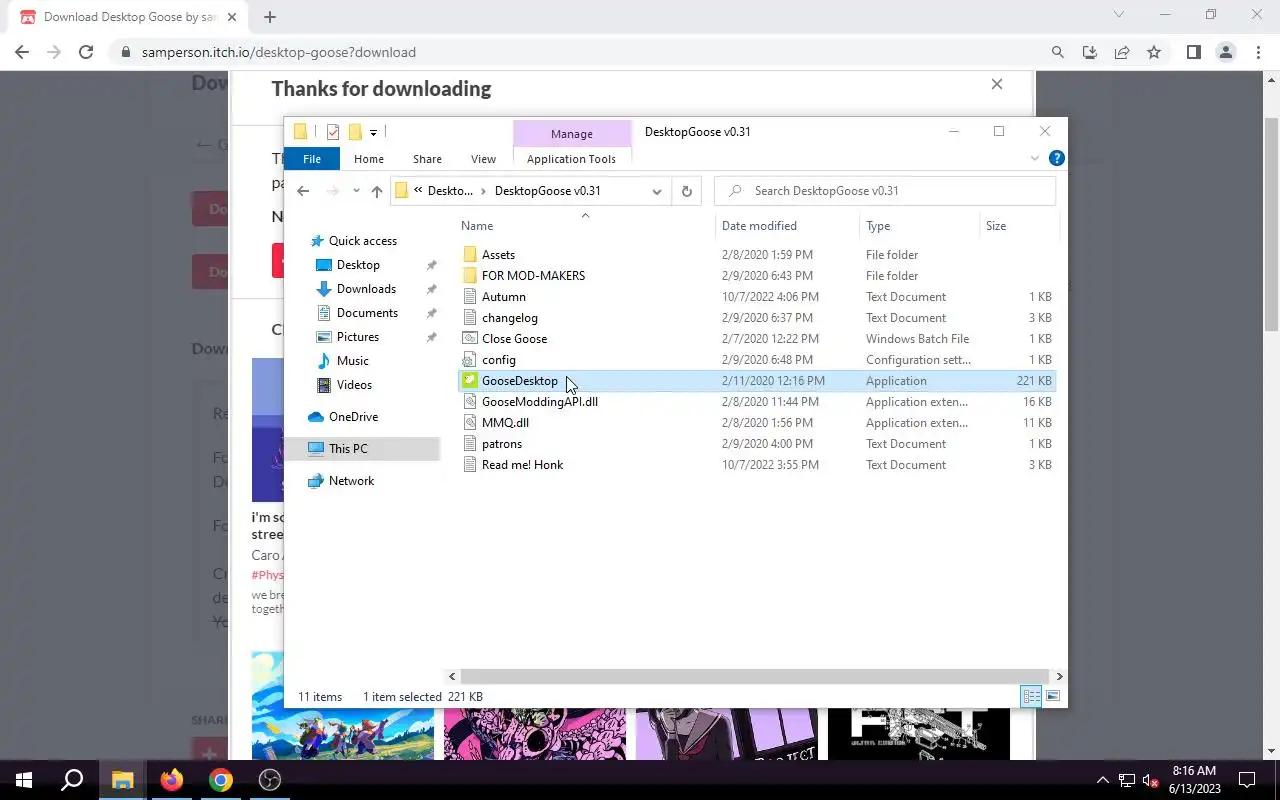Reload the Chrome page

click(86, 52)
